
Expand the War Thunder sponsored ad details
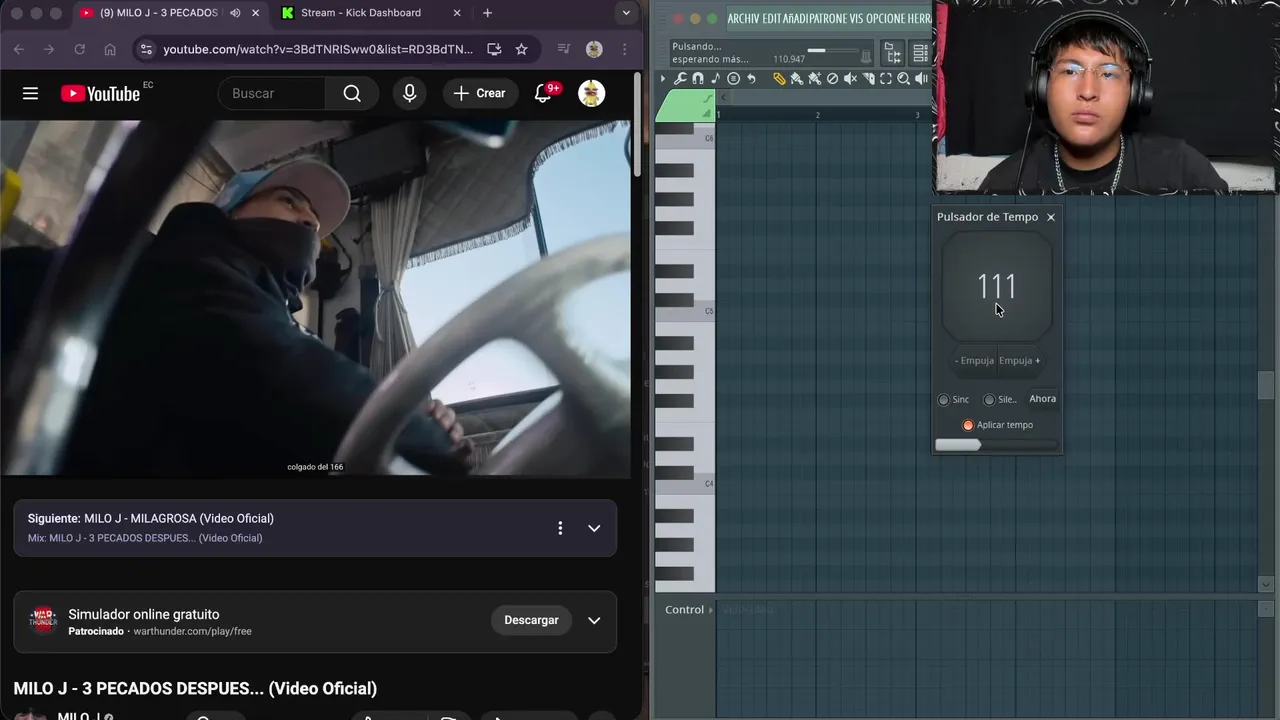pos(594,620)
